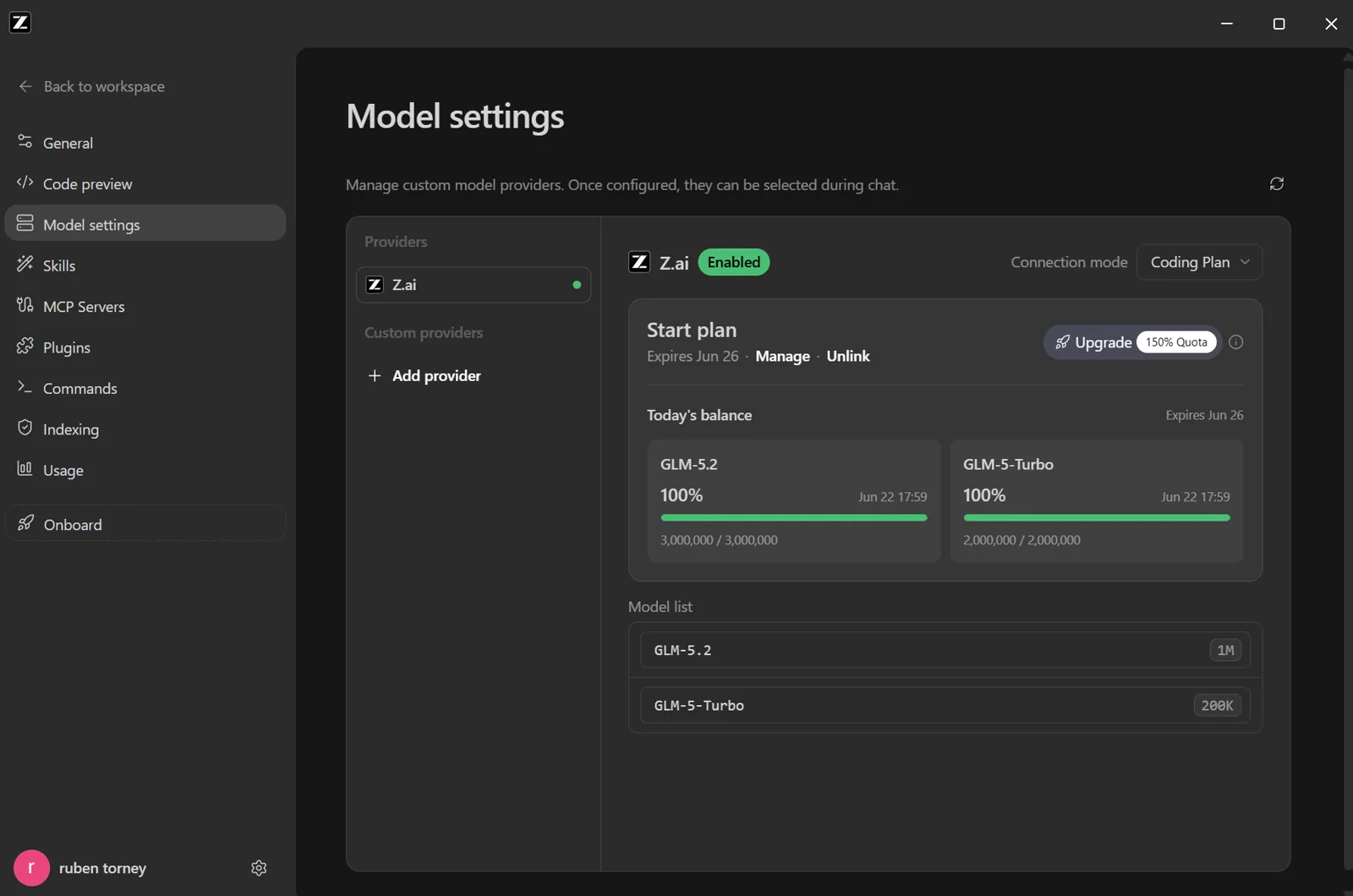This screenshot has width=1353, height=896.
Task: Click the 200K context badge
Action: coord(1217,705)
